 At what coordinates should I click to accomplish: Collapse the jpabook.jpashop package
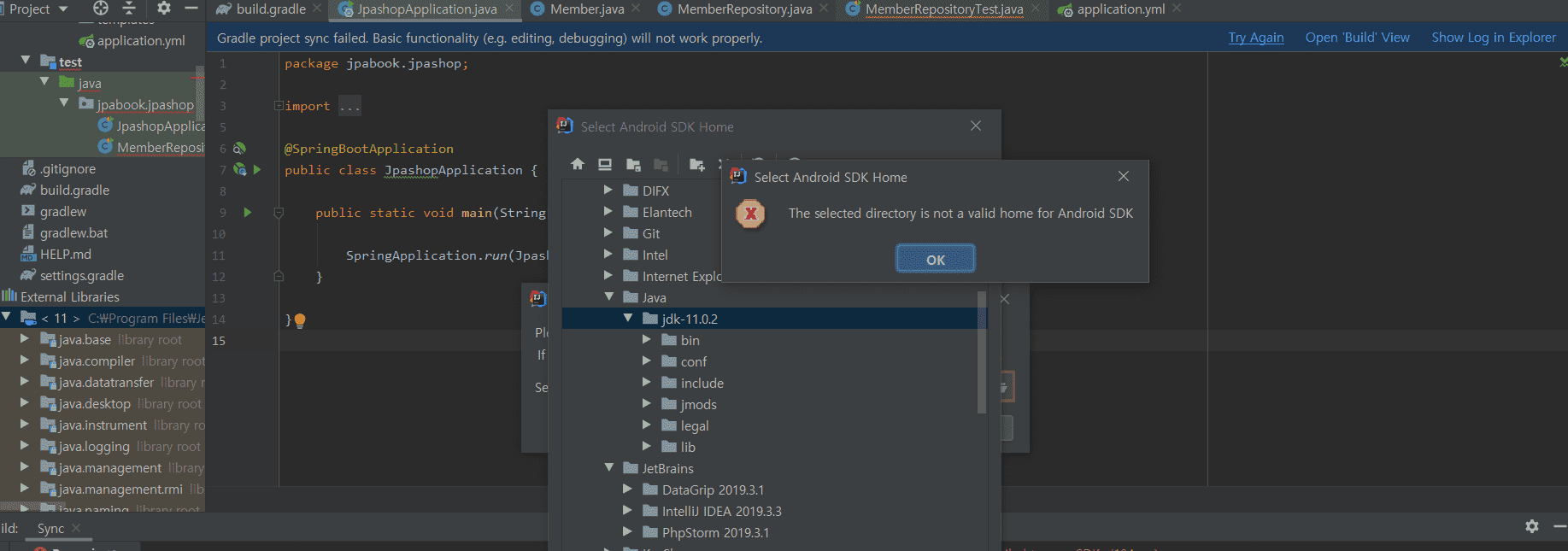64,103
